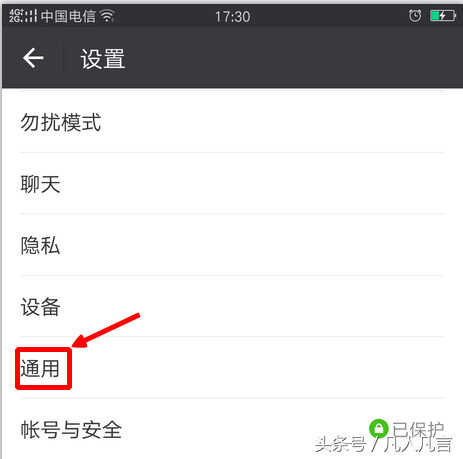Tap the back arrow icon

(33, 58)
